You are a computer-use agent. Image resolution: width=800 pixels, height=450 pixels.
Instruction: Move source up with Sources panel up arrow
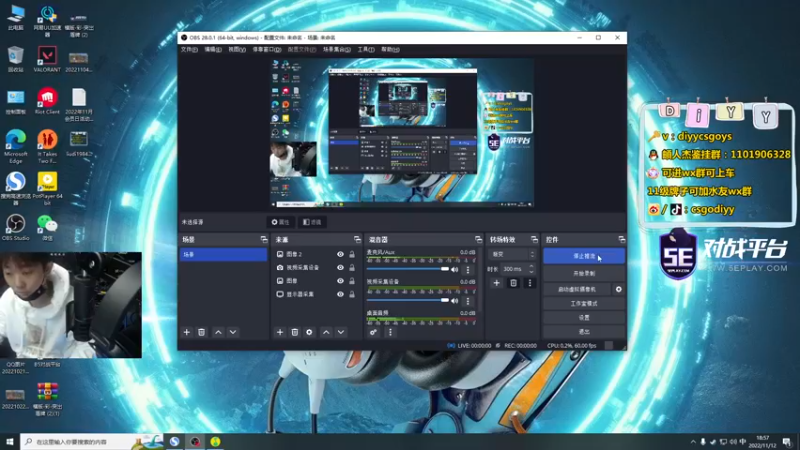click(x=326, y=332)
